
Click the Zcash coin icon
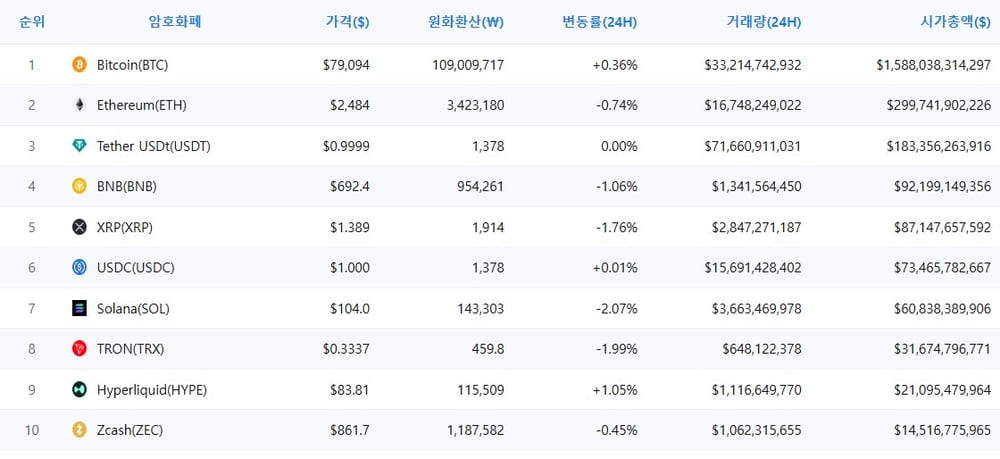tap(79, 430)
